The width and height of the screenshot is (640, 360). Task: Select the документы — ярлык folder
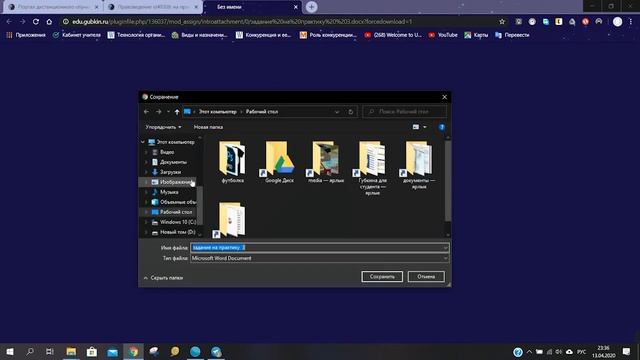pos(419,165)
